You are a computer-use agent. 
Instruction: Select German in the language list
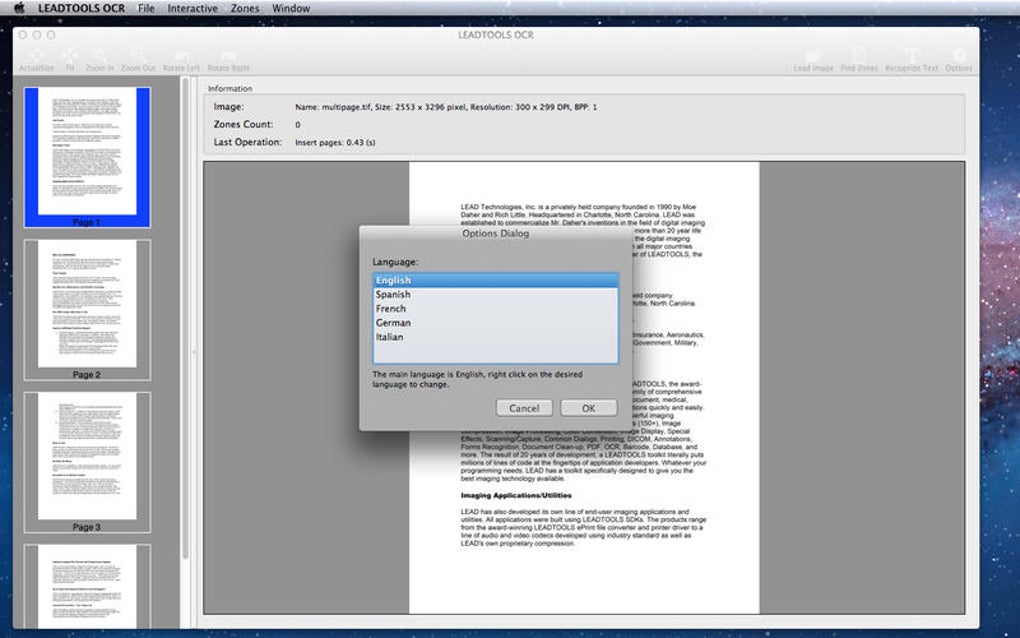[x=496, y=323]
